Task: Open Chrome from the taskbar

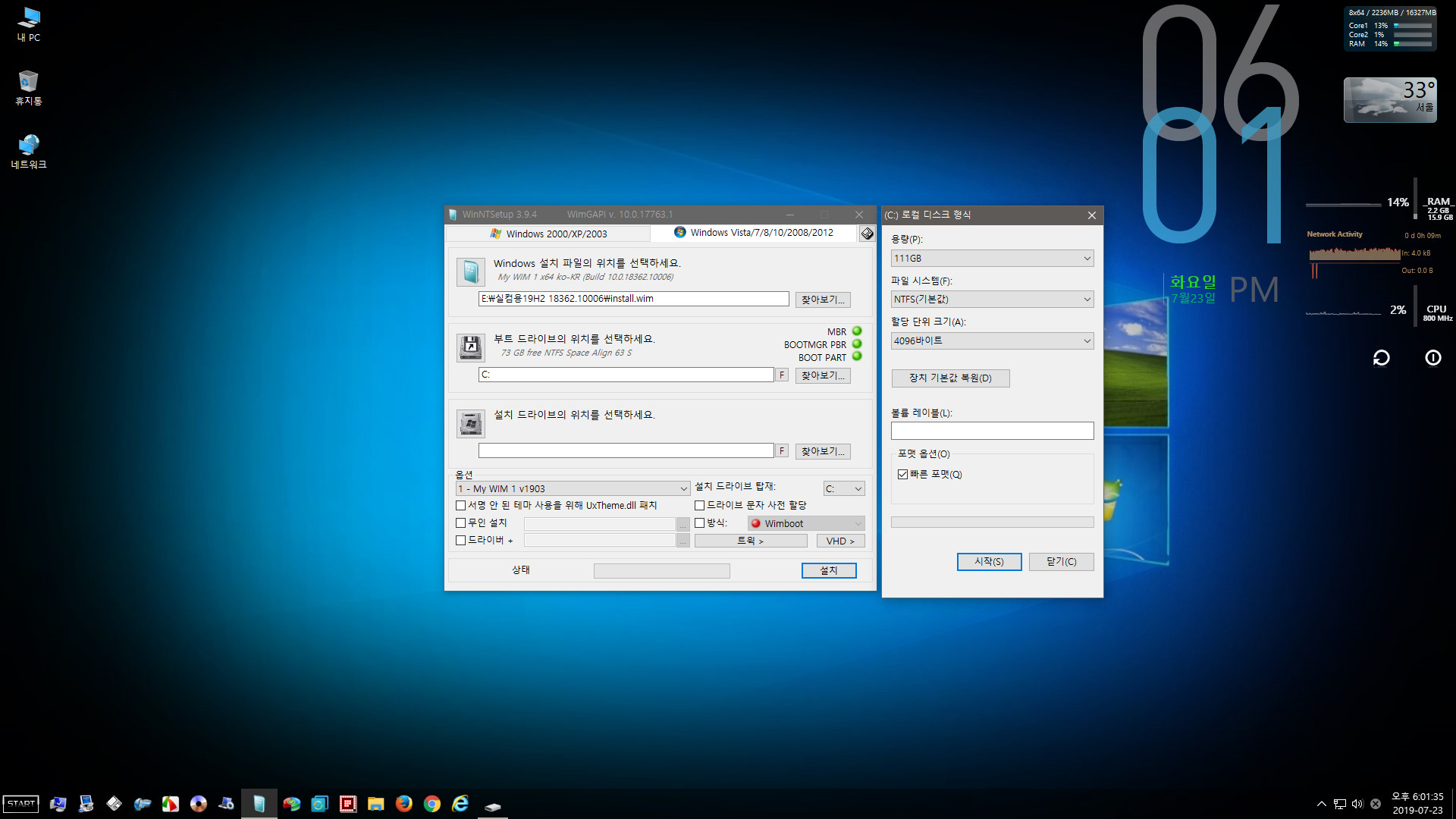Action: coord(432,804)
